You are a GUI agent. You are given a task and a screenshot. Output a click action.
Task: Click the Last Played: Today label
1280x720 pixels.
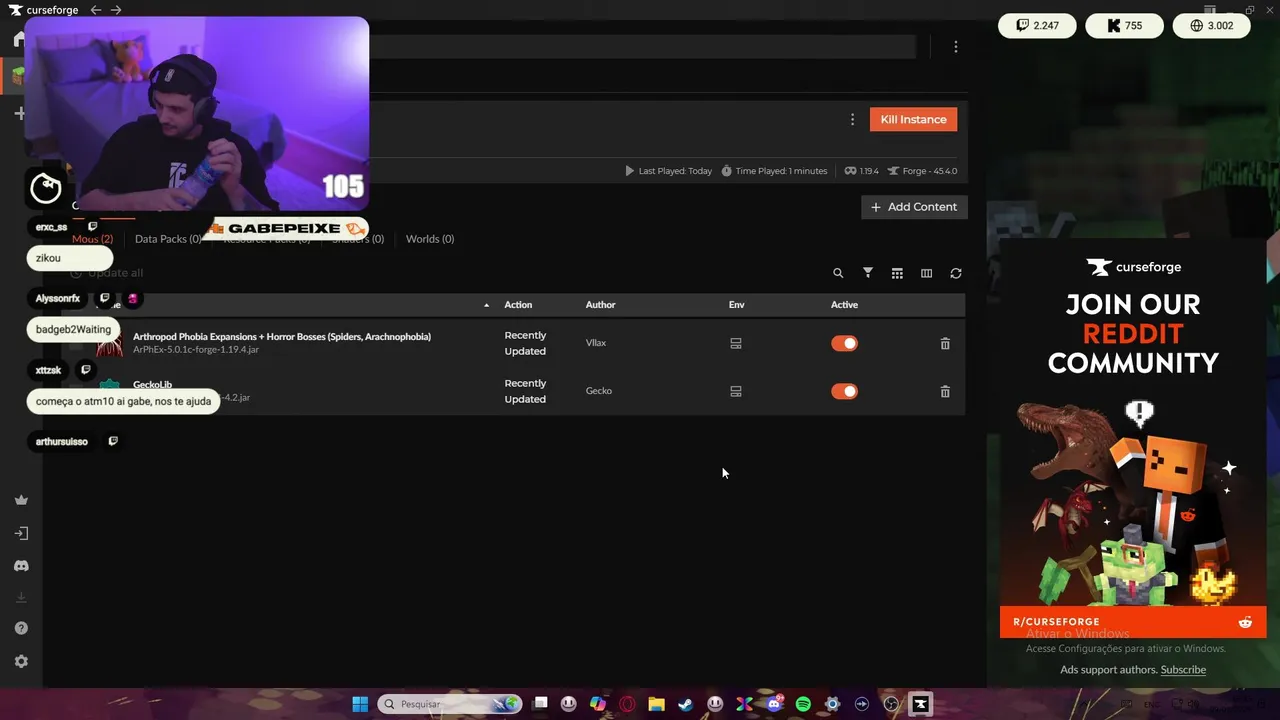(668, 171)
